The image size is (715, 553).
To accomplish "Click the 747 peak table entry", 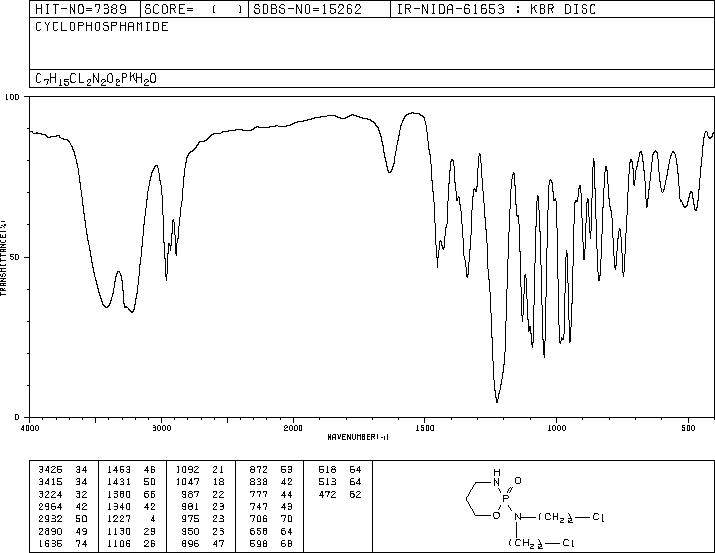I will (x=259, y=506).
